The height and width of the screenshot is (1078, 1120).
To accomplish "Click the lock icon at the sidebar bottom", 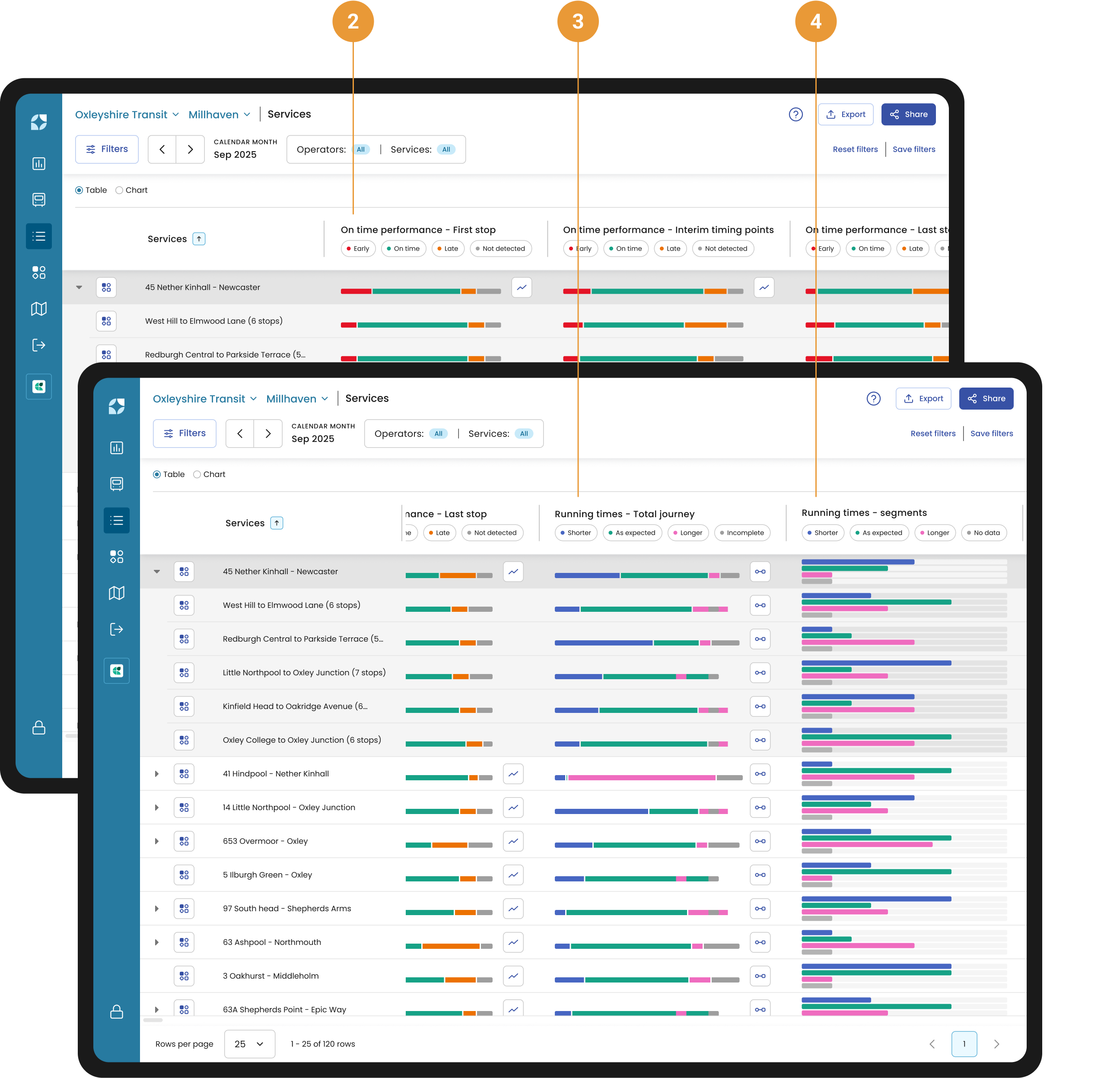I will coord(117,1012).
